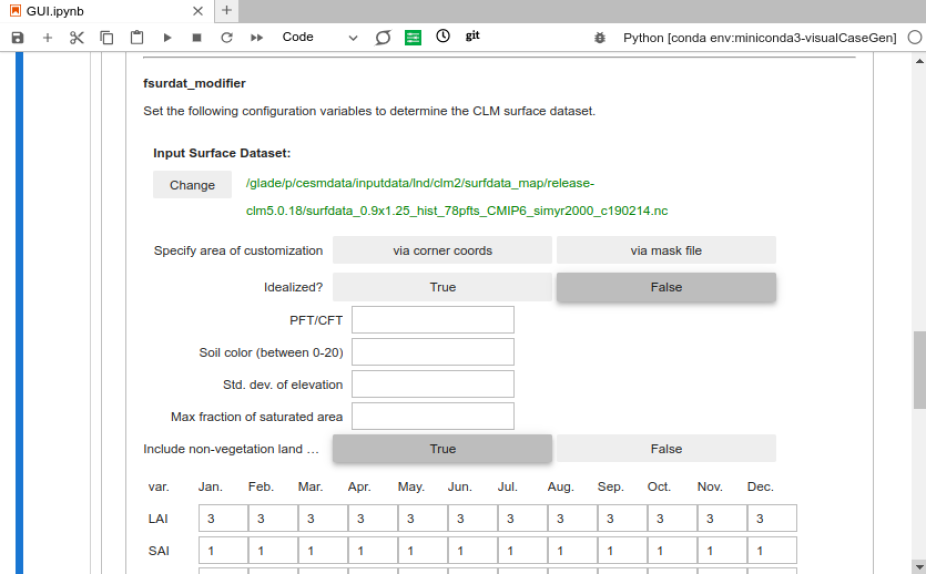Screen dimensions: 926x574
Task: Restart the kernel
Action: pos(227,37)
